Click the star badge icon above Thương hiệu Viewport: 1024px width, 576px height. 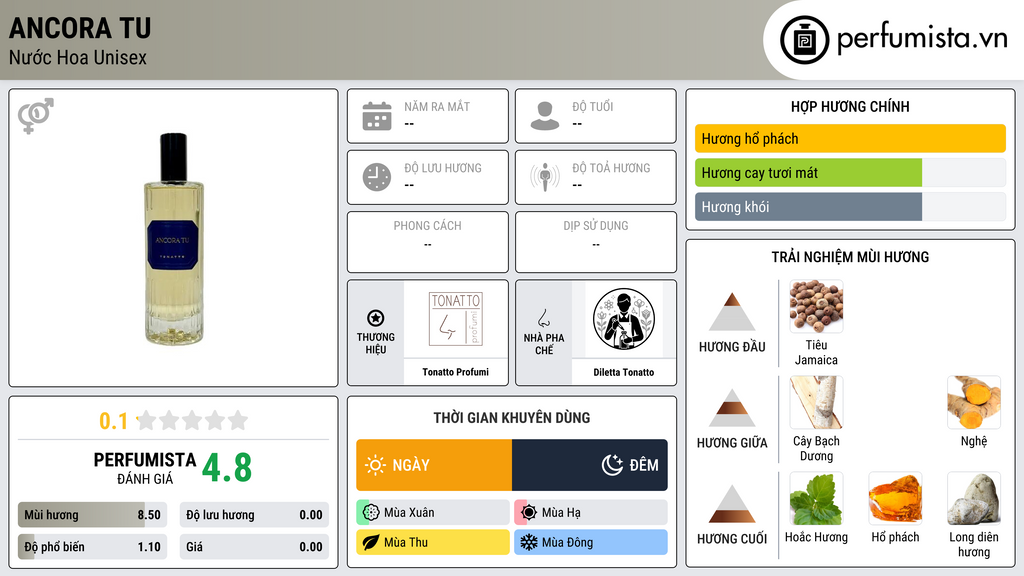point(376,318)
